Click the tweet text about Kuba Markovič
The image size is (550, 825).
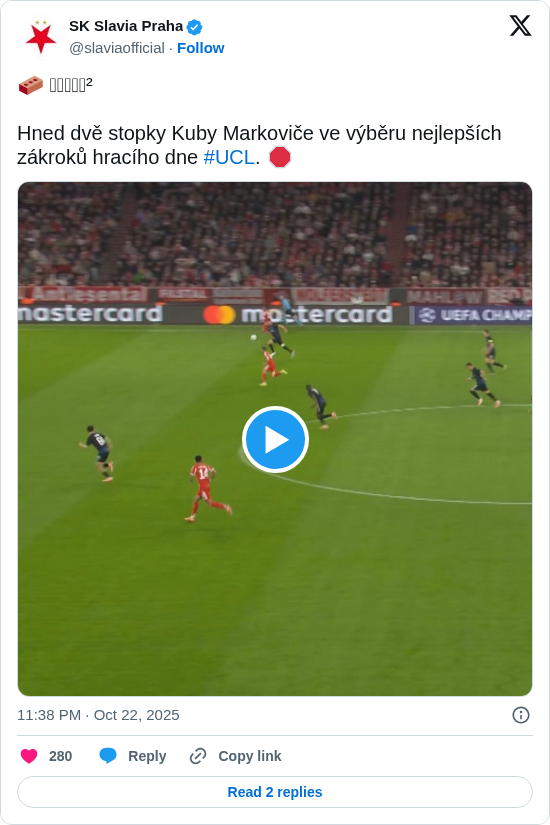259,145
